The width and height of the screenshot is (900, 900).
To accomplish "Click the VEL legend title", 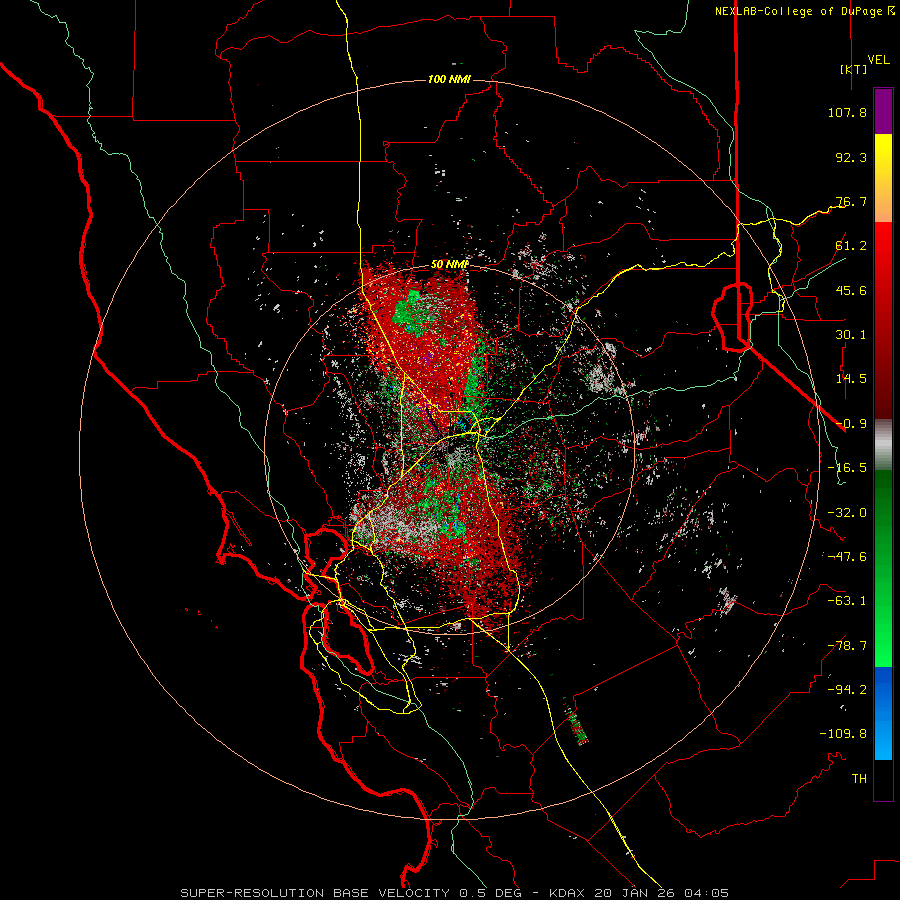I will [878, 60].
